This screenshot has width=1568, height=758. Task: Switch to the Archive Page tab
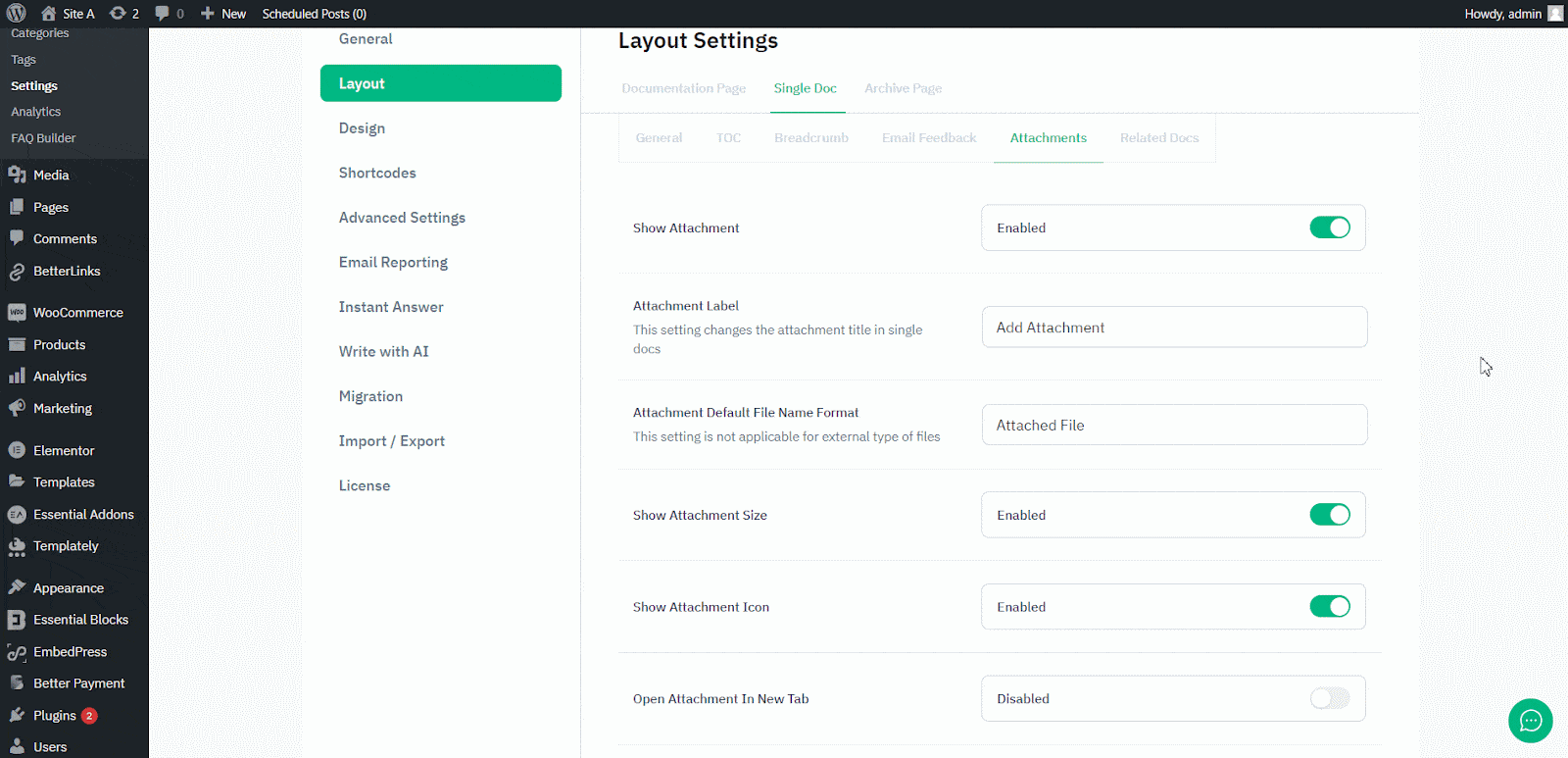903,88
